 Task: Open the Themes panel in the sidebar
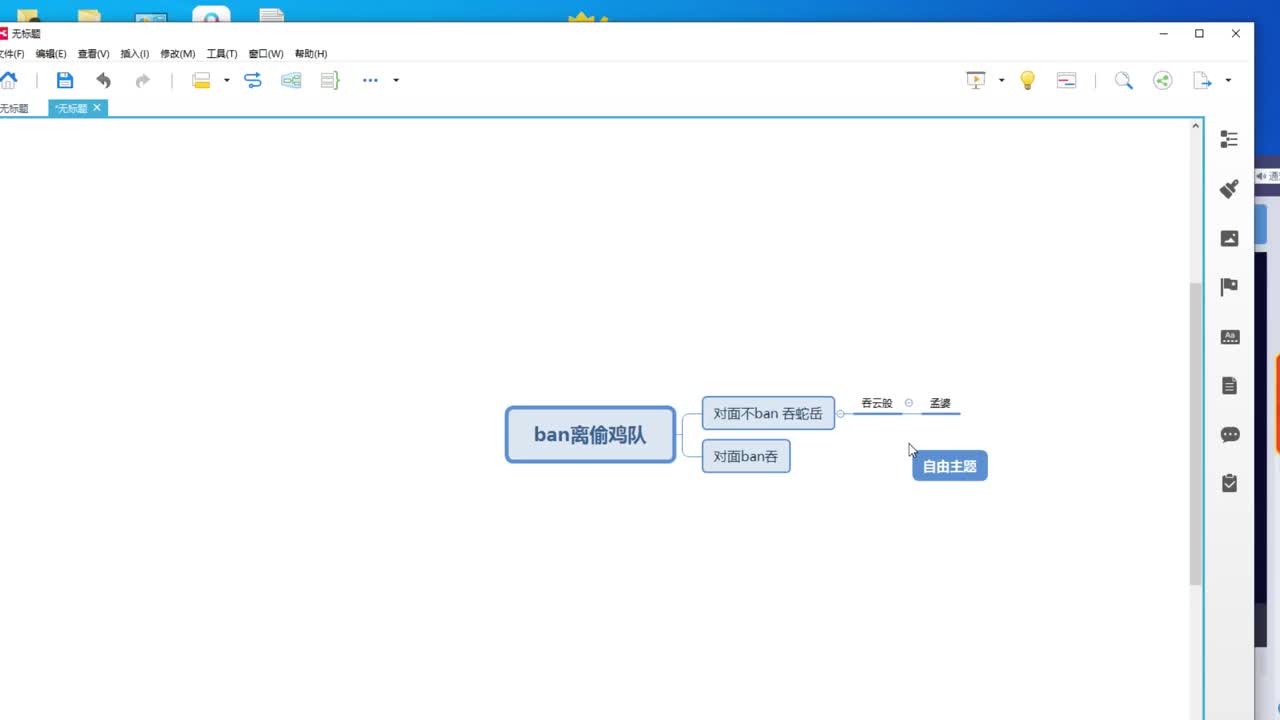click(x=1229, y=337)
